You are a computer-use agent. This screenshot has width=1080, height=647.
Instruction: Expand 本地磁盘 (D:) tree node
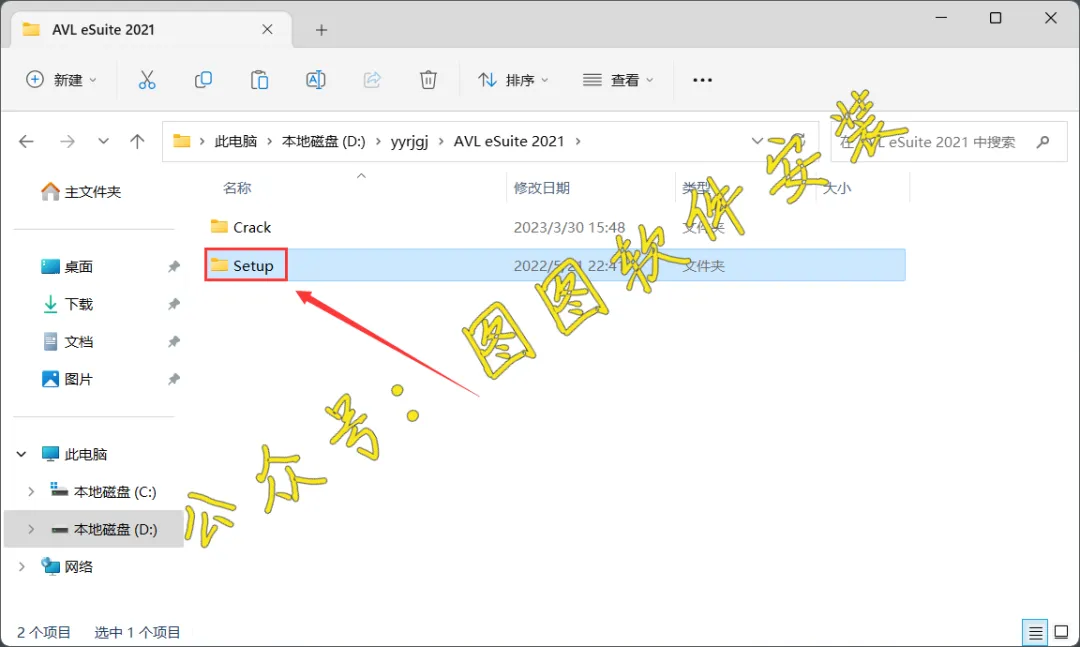click(31, 529)
